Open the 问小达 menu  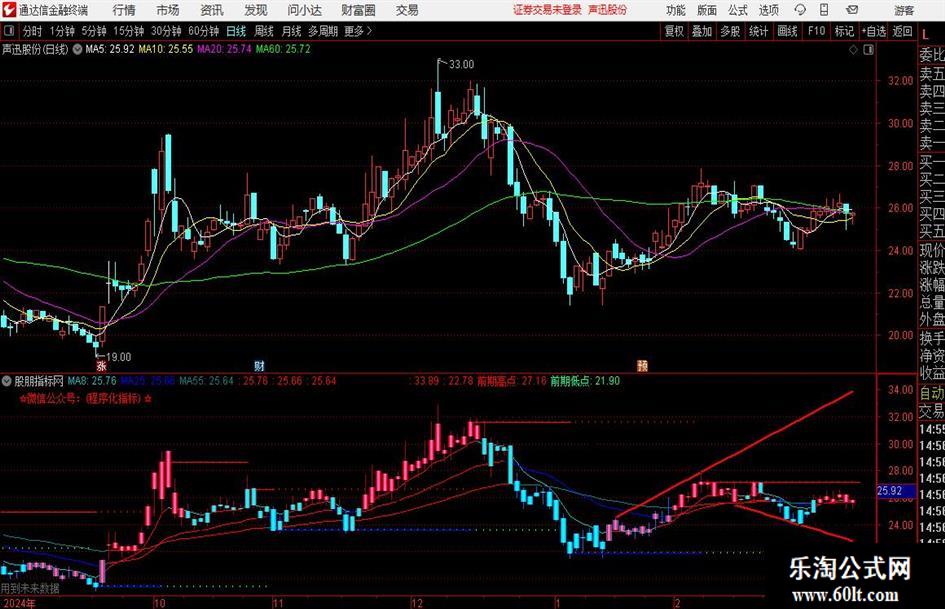click(x=304, y=10)
